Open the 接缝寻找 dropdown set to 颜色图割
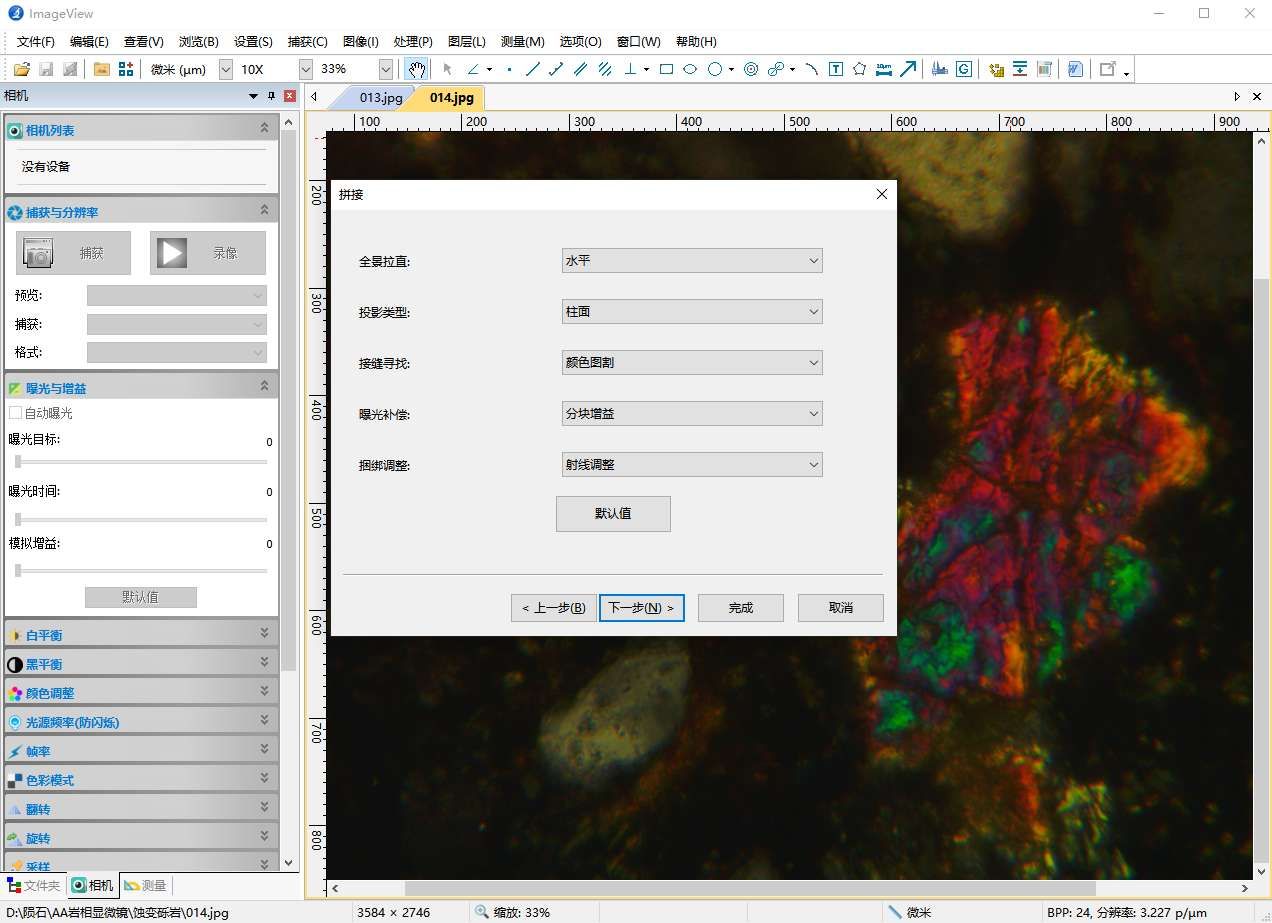 [x=692, y=363]
